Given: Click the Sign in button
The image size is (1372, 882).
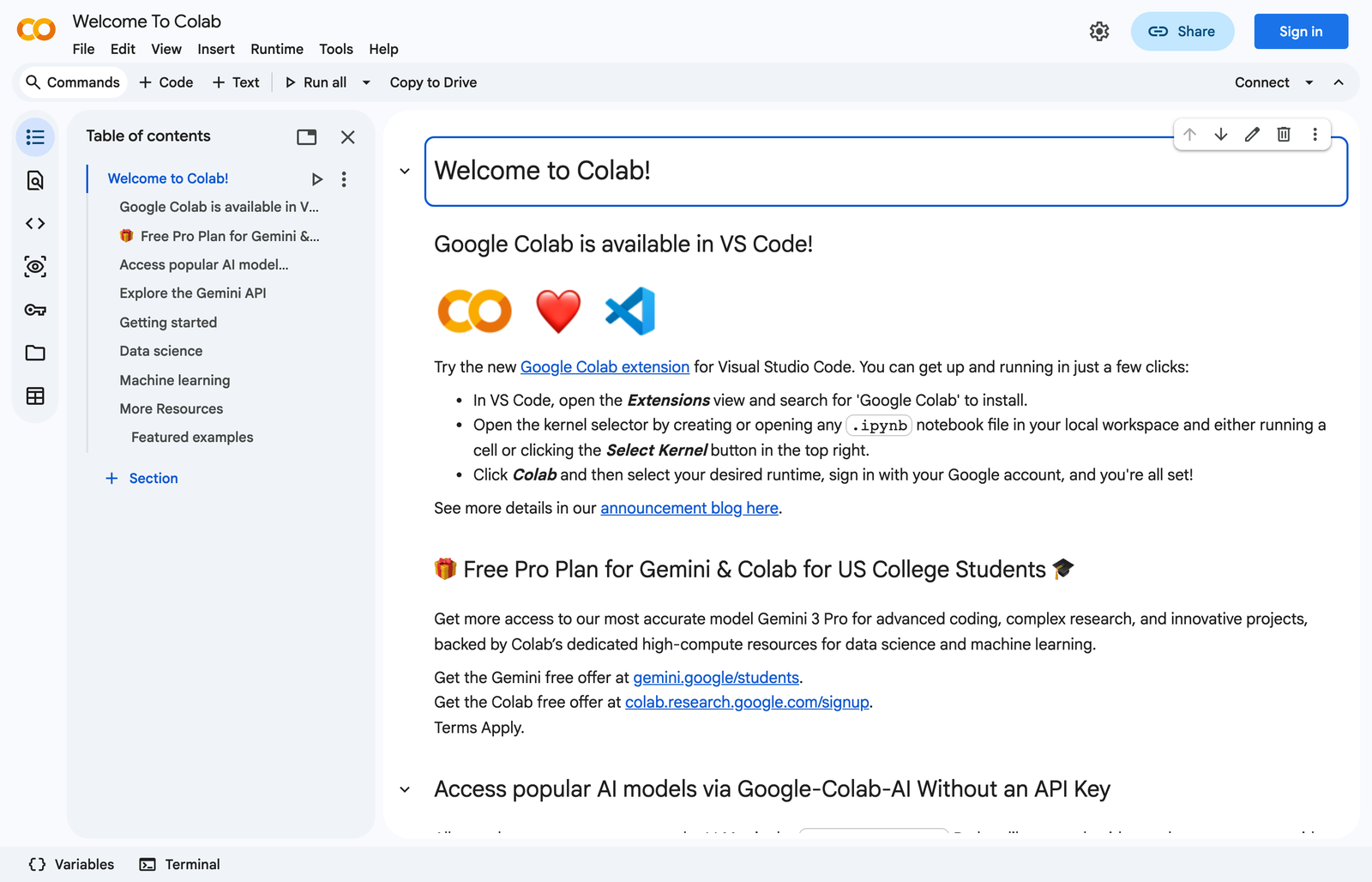Looking at the screenshot, I should (1300, 31).
